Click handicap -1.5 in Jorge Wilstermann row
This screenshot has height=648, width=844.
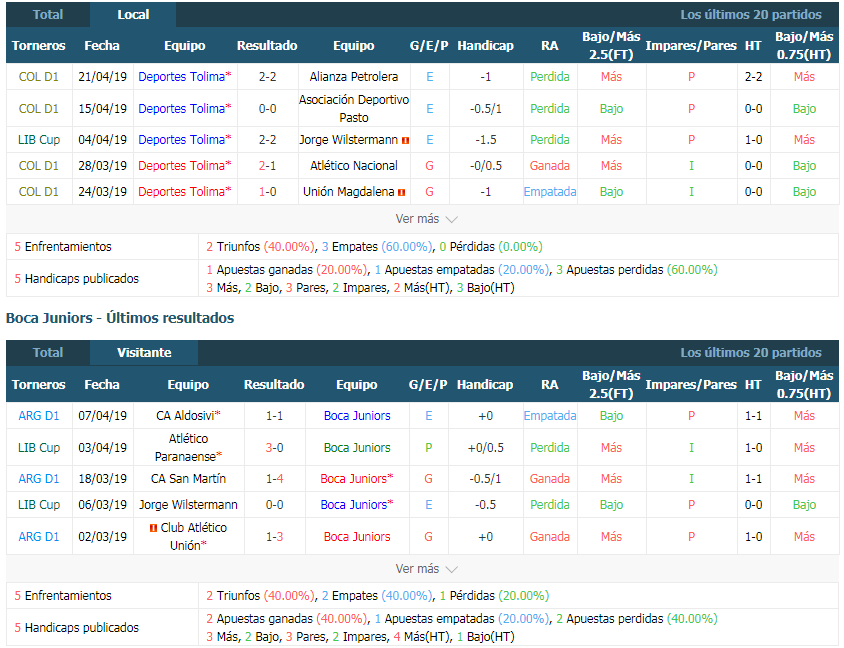click(x=486, y=140)
